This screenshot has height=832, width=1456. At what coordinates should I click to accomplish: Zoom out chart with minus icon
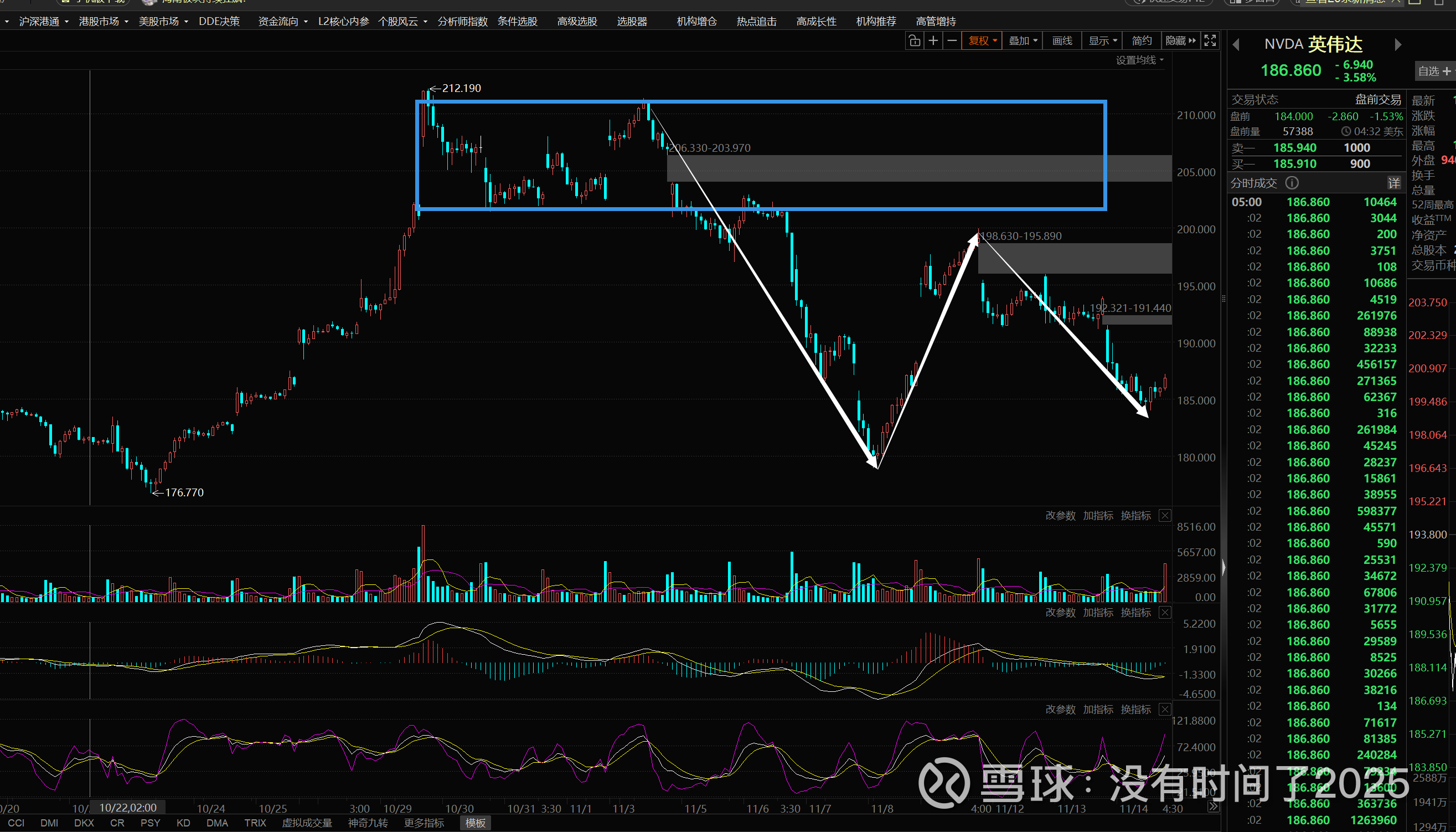coord(952,40)
